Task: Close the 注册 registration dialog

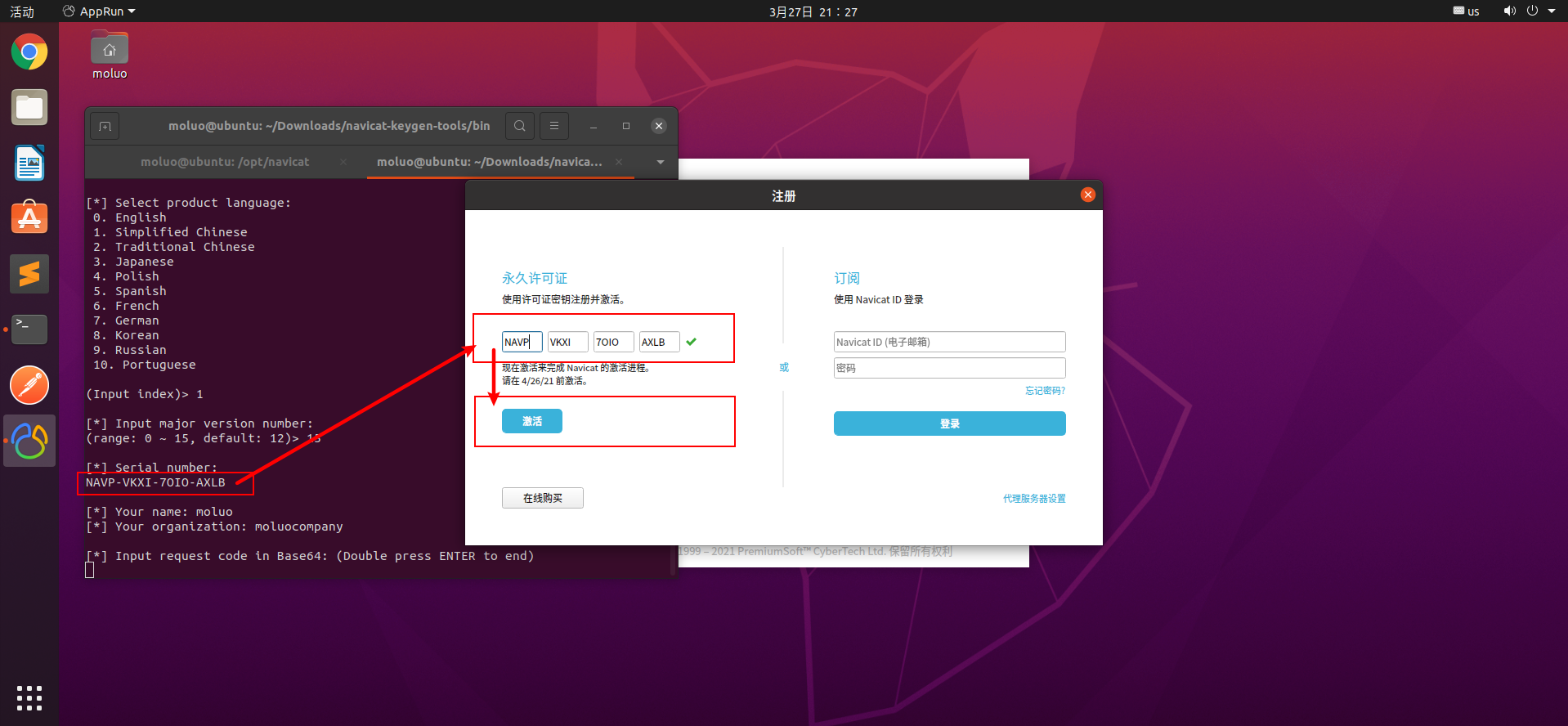Action: pos(1087,195)
